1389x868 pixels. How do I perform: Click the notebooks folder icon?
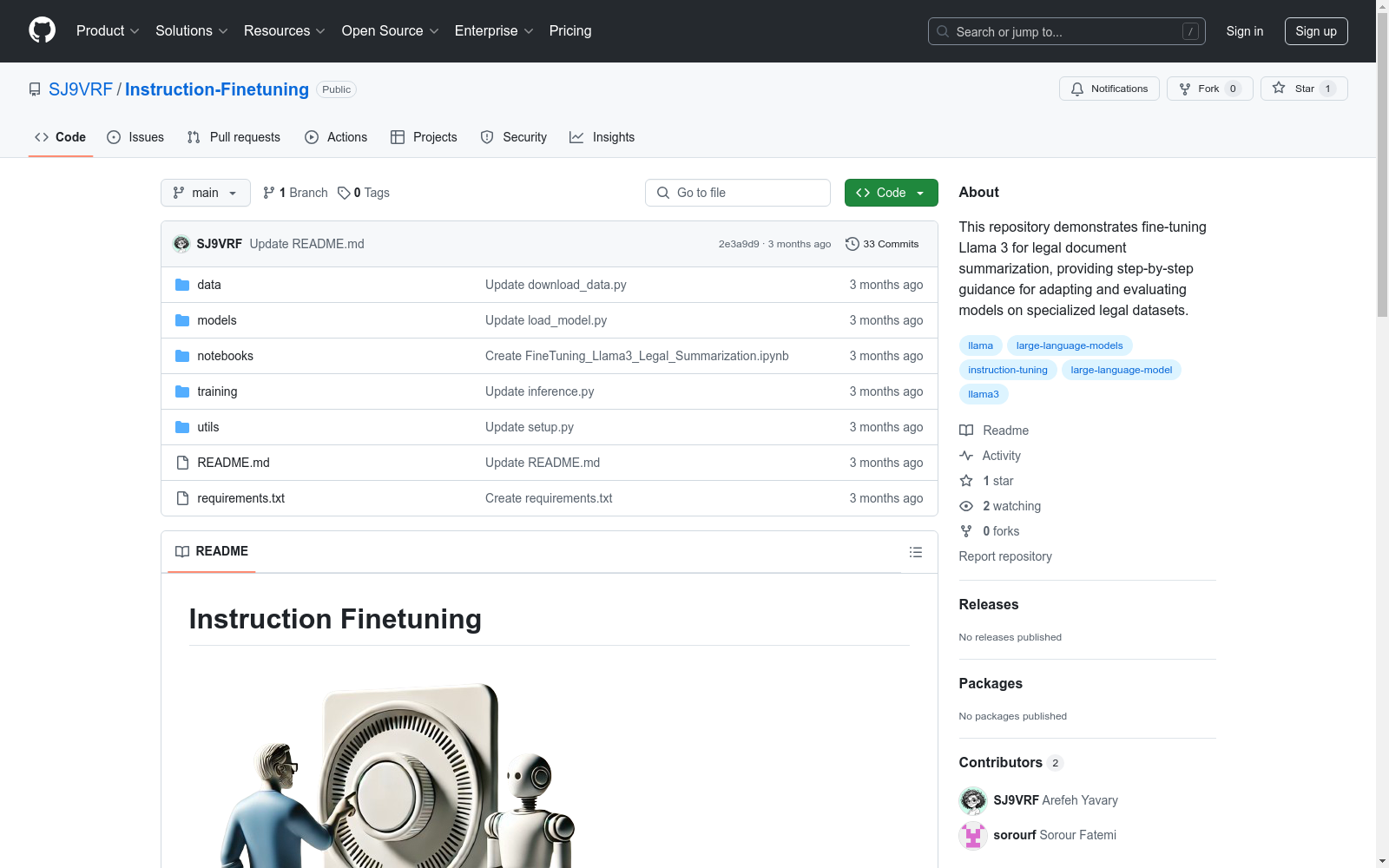click(182, 356)
